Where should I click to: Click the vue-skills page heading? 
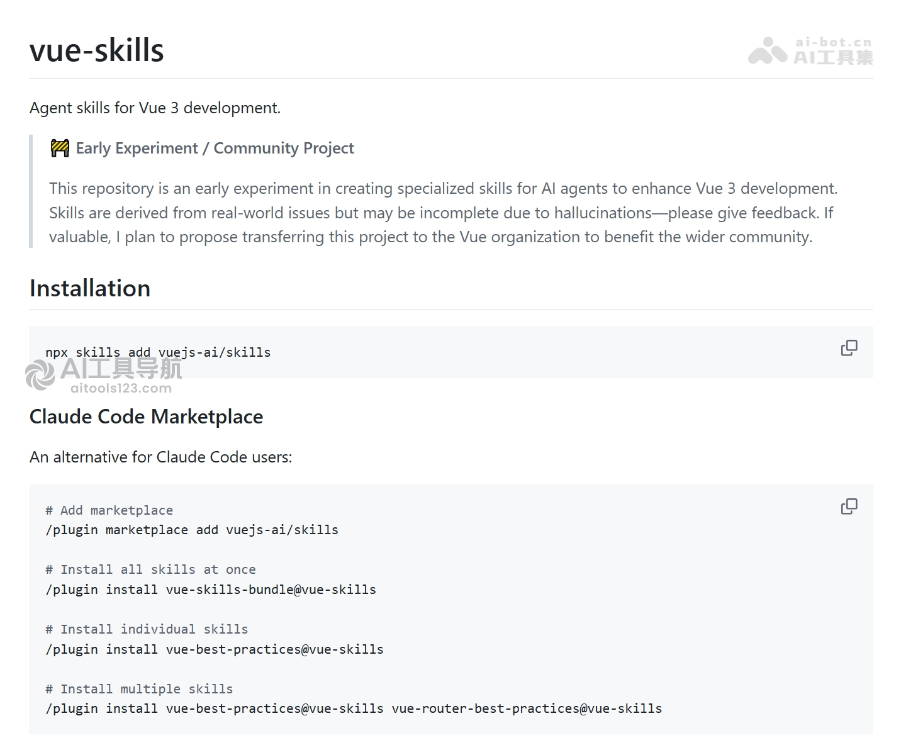pos(96,50)
